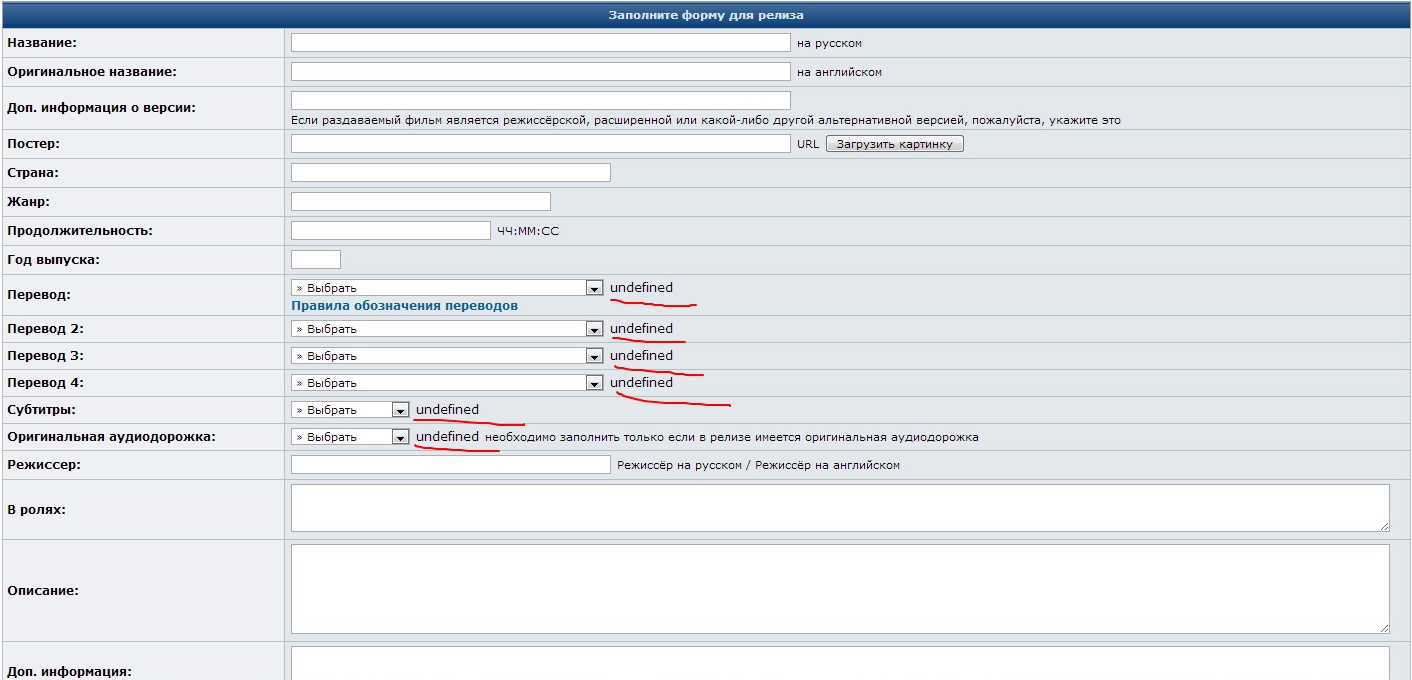Click the Постер URL input field
The image size is (1412, 680).
540,144
